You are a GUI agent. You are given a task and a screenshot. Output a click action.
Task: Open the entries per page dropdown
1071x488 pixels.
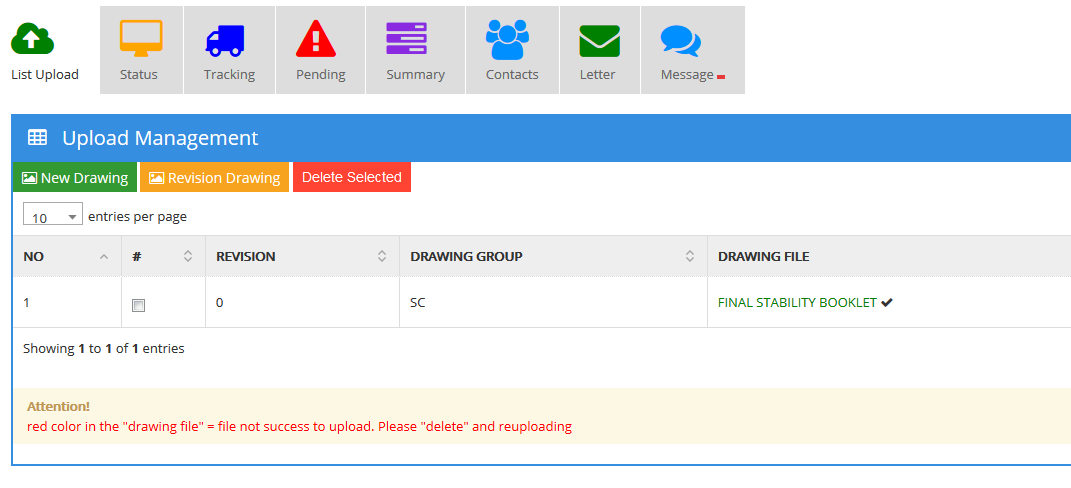(x=52, y=216)
